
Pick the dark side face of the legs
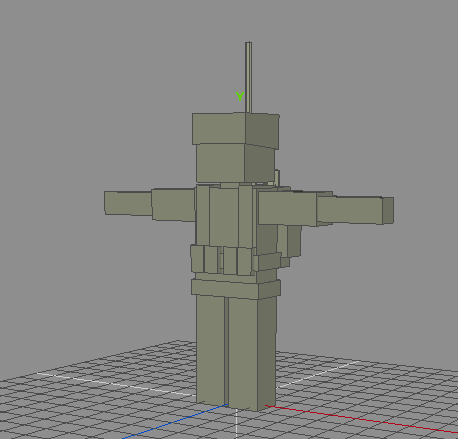tap(267, 353)
